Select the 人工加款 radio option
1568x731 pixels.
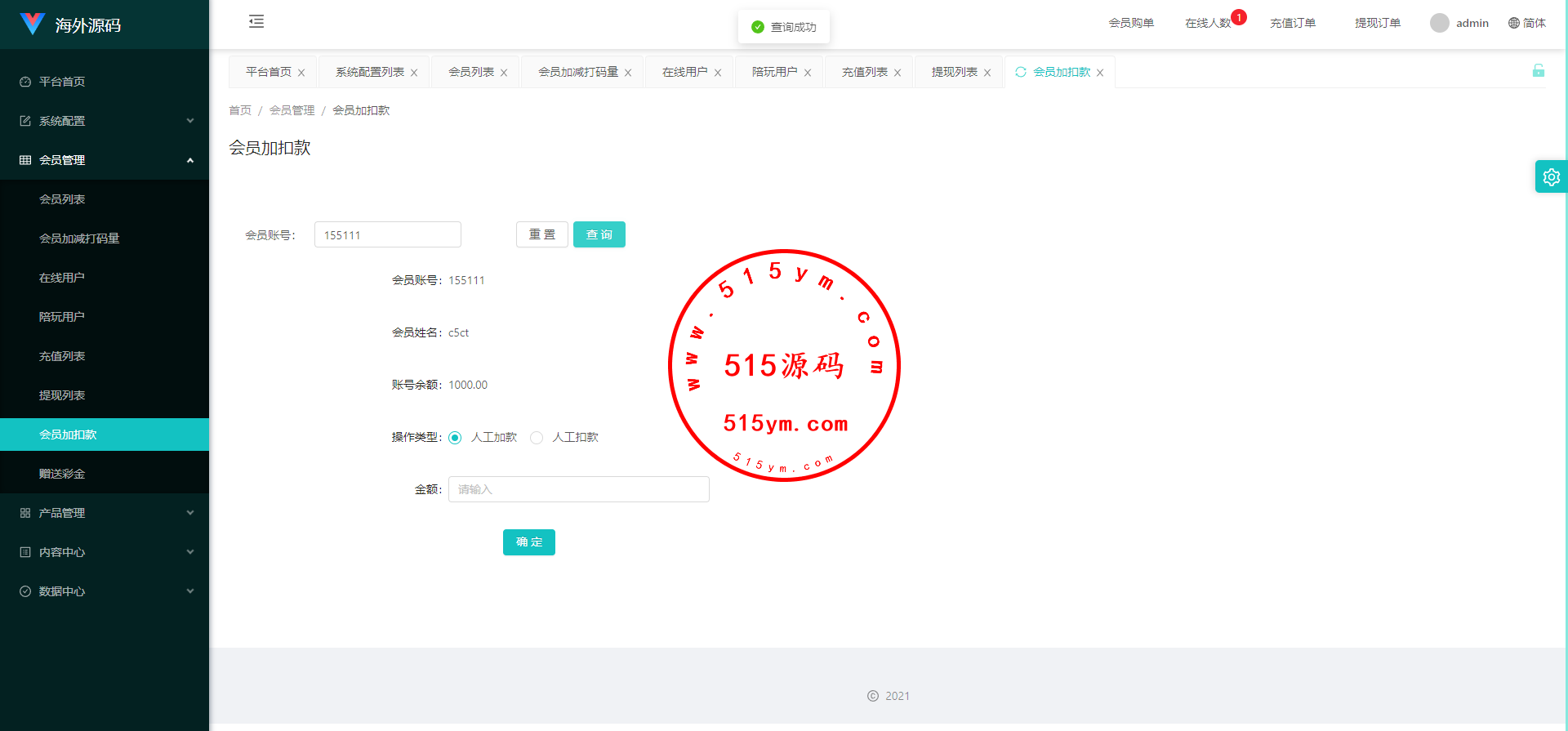pyautogui.click(x=455, y=438)
